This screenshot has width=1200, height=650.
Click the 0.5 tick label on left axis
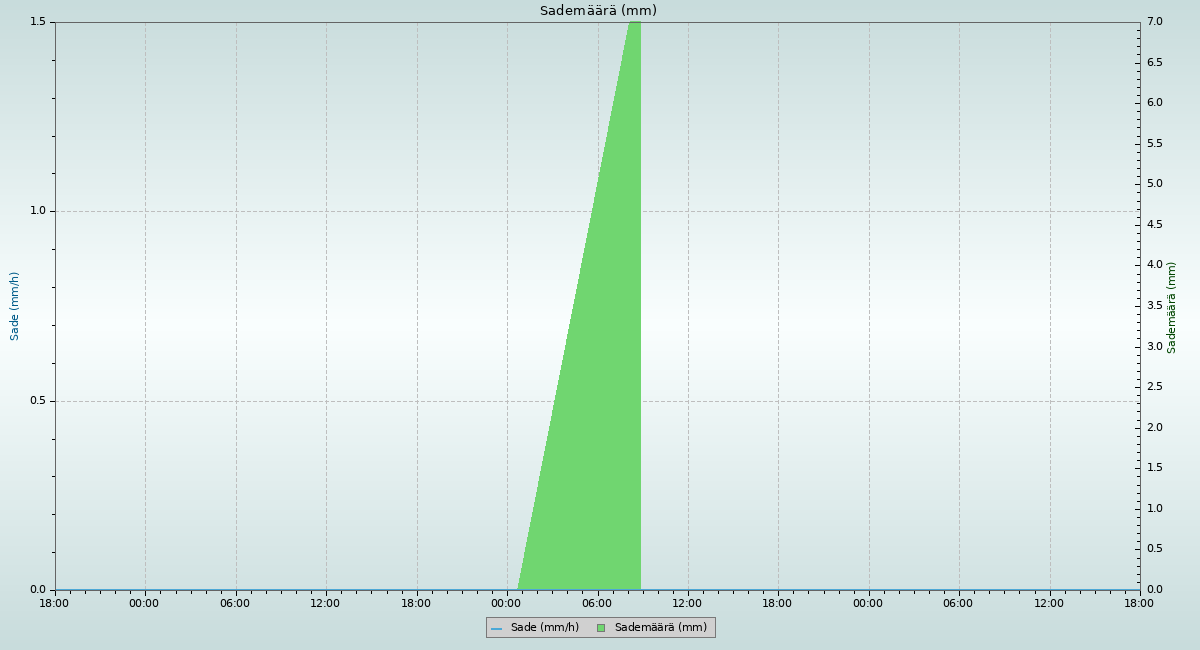click(x=39, y=401)
